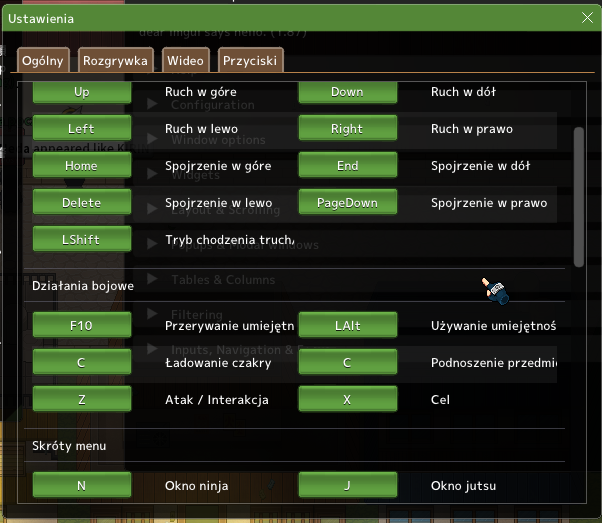Rebind Delete for Spojrzenie w lewo
This screenshot has height=523, width=602.
point(82,203)
